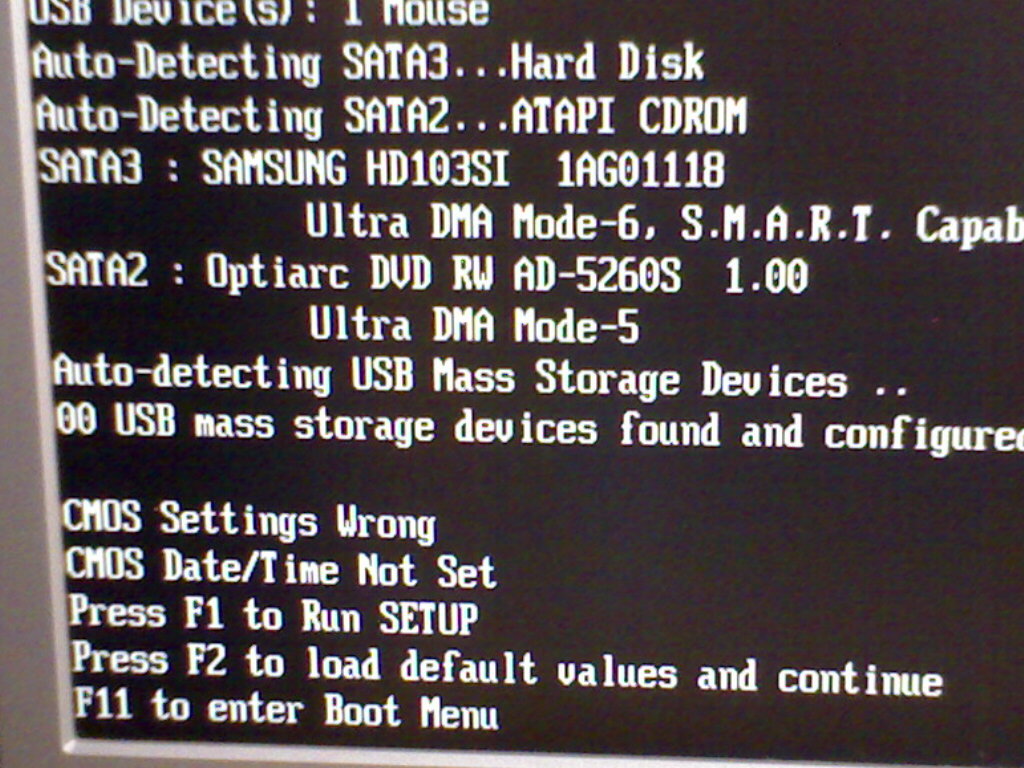Click the 'SAMSUNG HD103SI' drive name
The height and width of the screenshot is (768, 1024).
(x=355, y=168)
